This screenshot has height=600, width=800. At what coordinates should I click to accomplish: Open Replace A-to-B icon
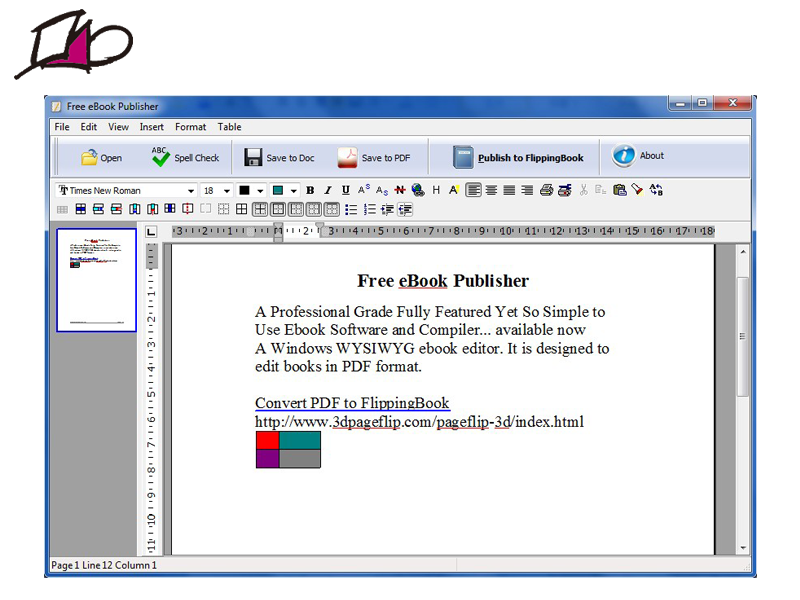point(656,190)
